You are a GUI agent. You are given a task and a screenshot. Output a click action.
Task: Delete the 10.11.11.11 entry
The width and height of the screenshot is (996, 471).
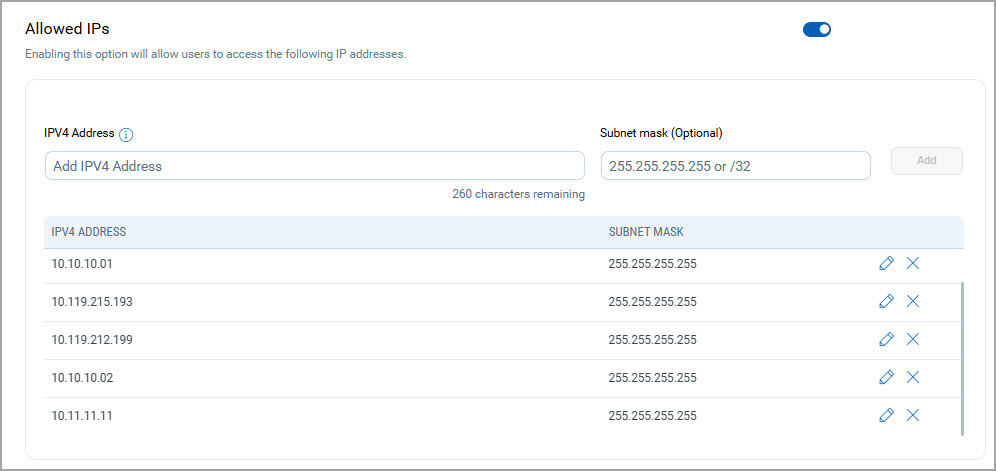913,416
